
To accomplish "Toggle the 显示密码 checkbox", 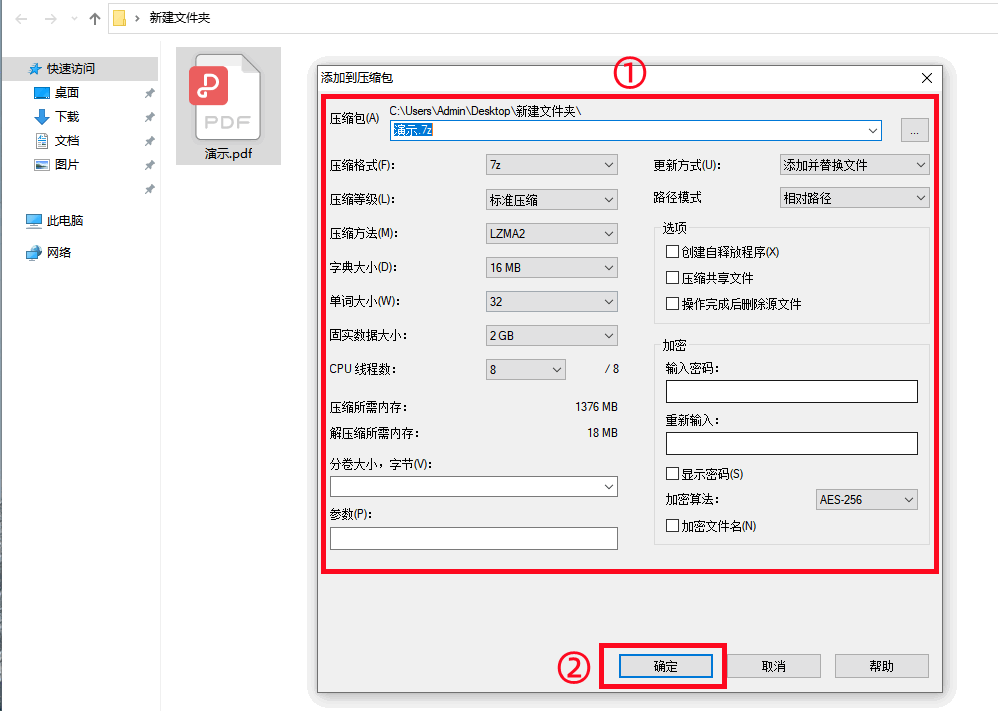I will [671, 474].
